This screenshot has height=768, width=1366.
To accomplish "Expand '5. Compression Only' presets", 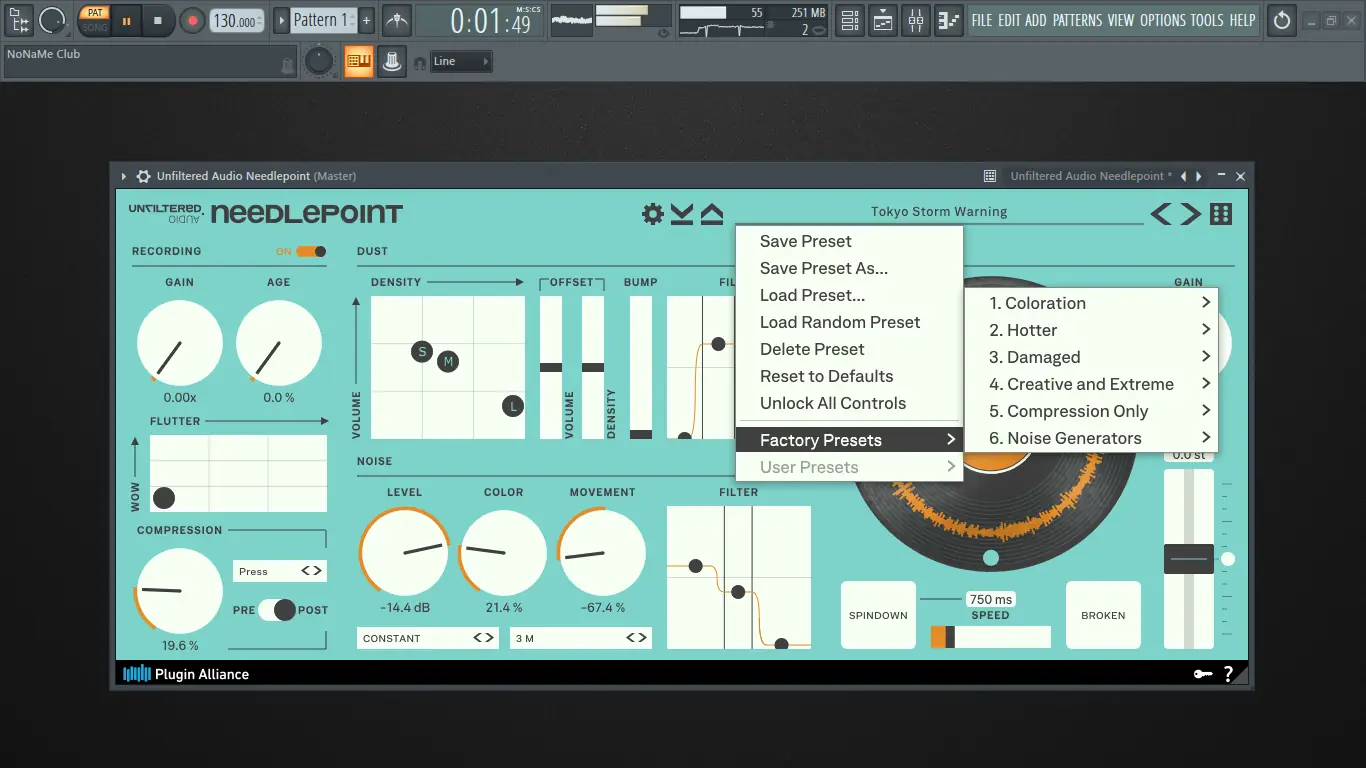I will (1092, 411).
